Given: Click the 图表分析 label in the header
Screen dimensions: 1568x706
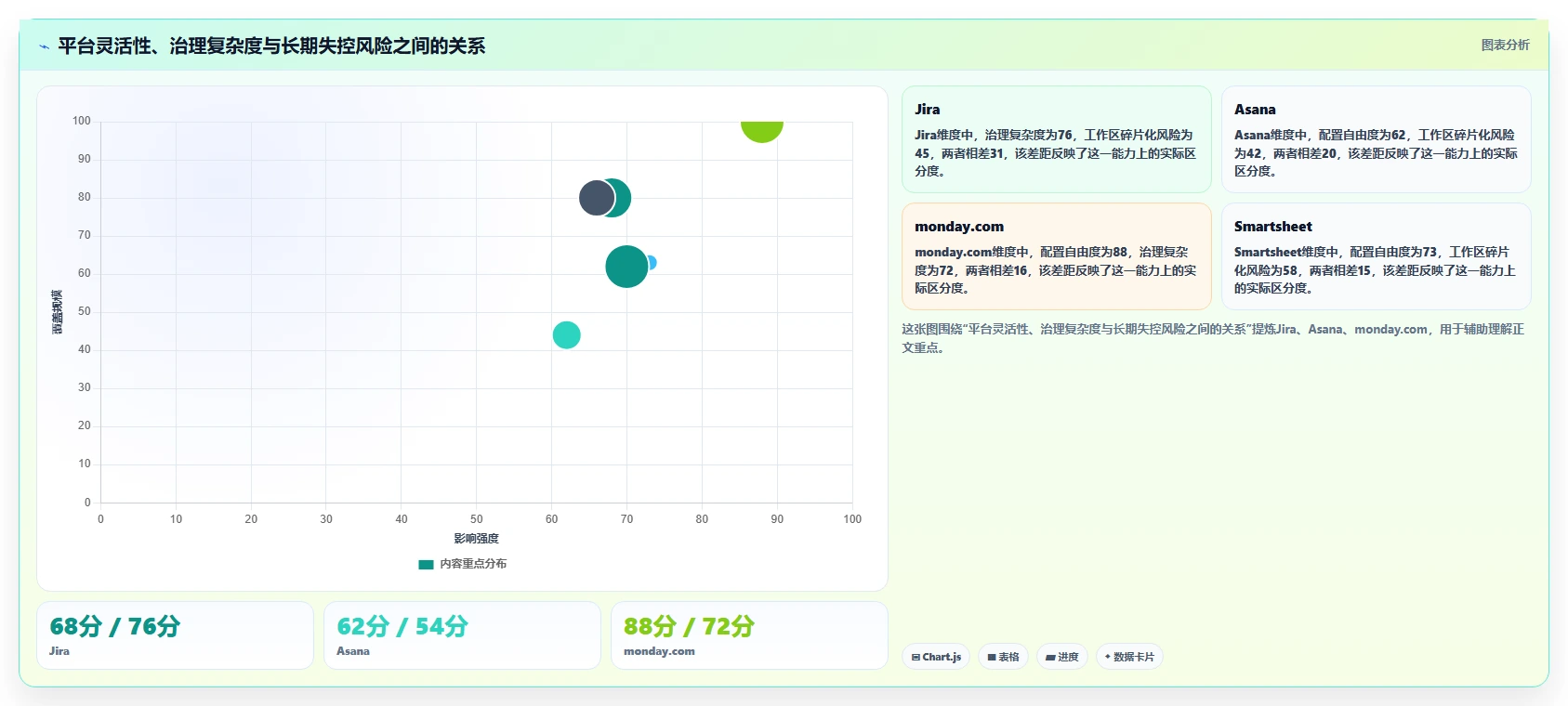Looking at the screenshot, I should [1505, 45].
